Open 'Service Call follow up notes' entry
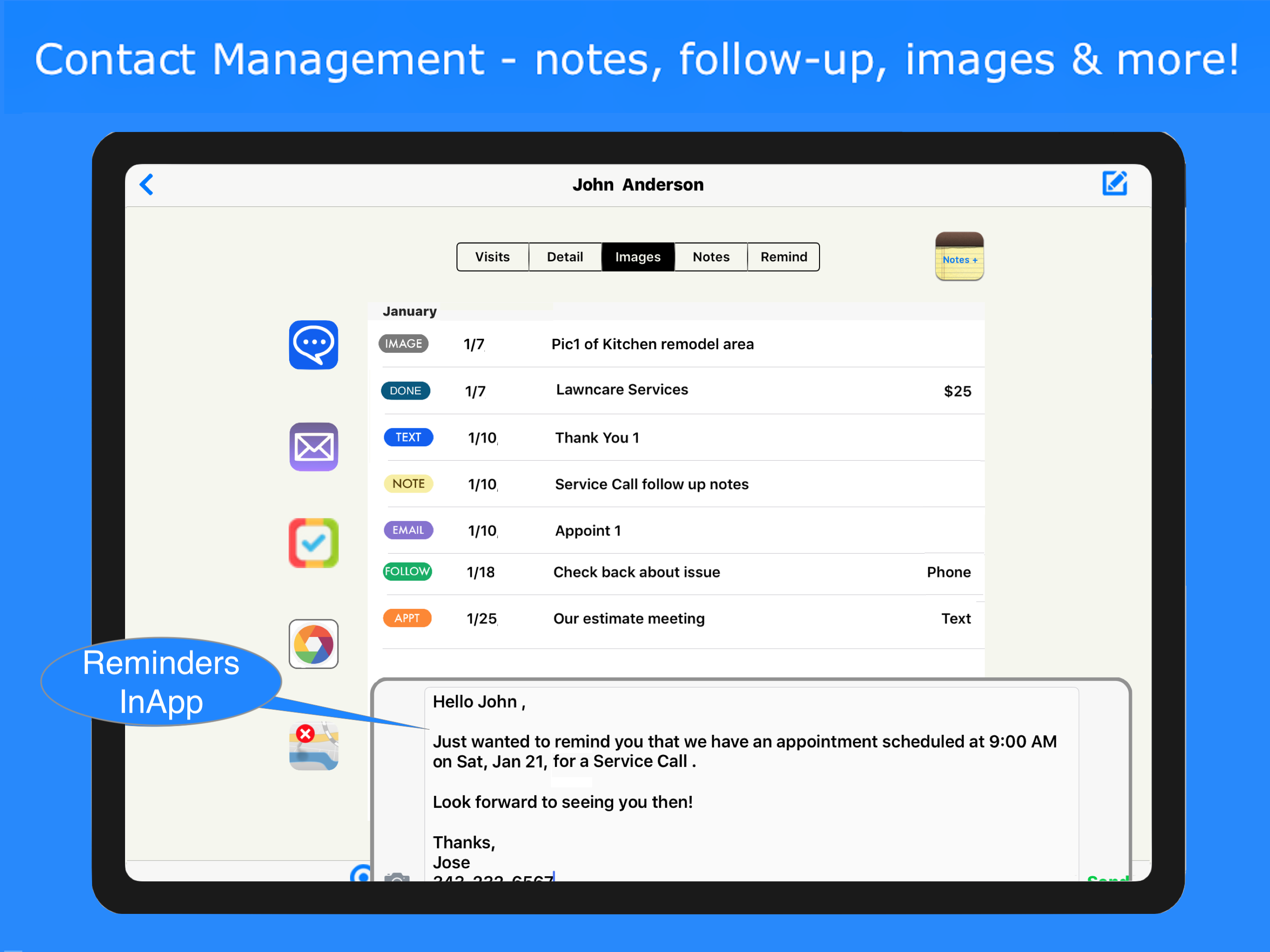 [x=676, y=484]
